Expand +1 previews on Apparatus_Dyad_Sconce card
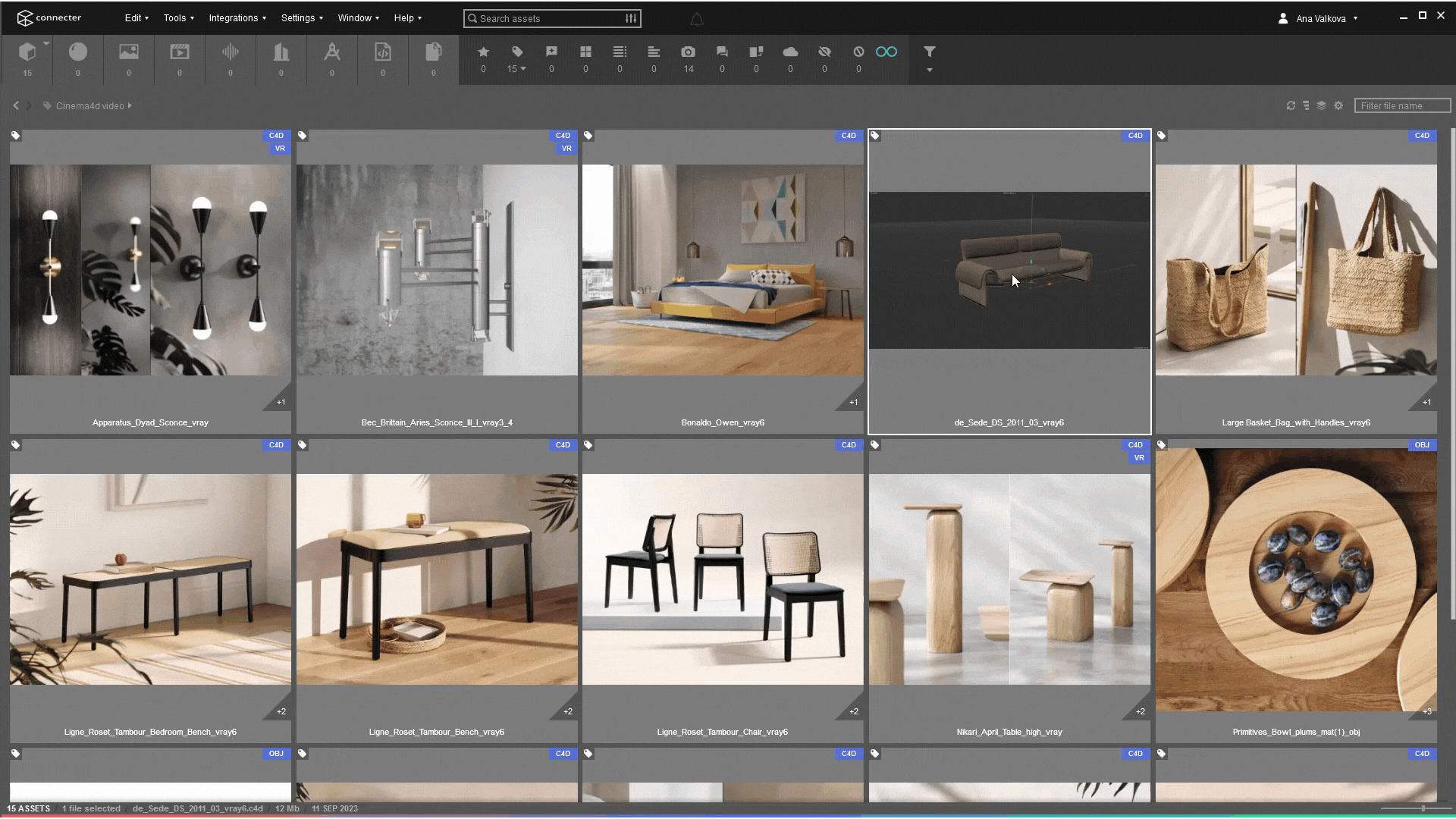This screenshot has width=1456, height=819. [281, 402]
